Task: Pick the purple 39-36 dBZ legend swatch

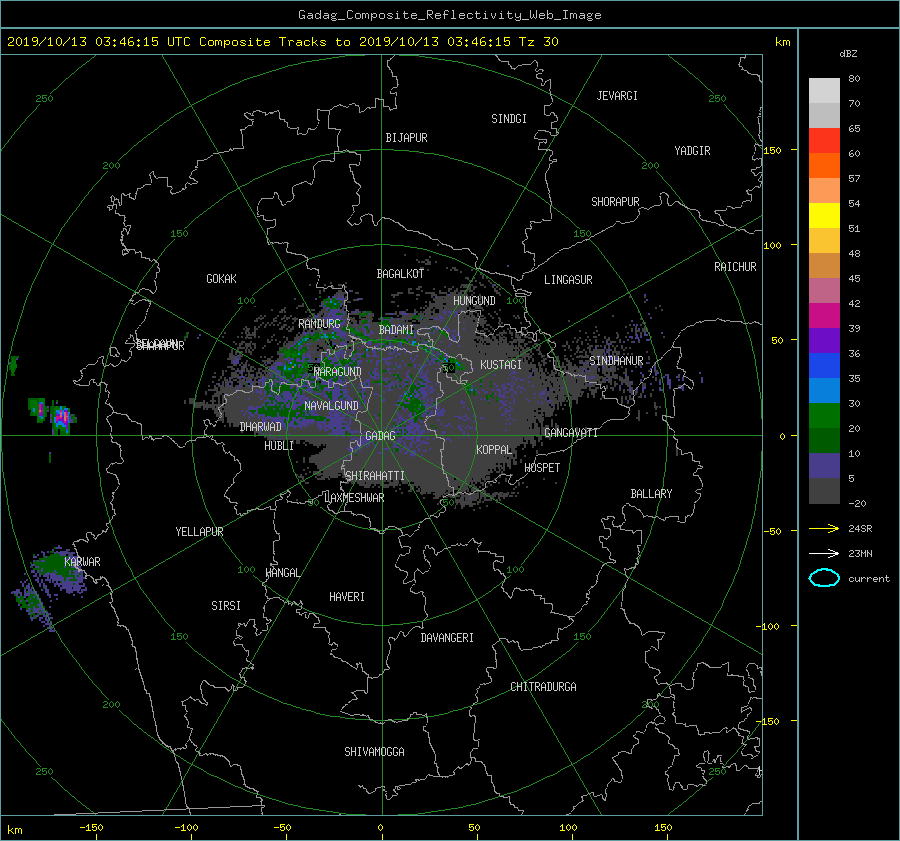Action: tap(824, 340)
